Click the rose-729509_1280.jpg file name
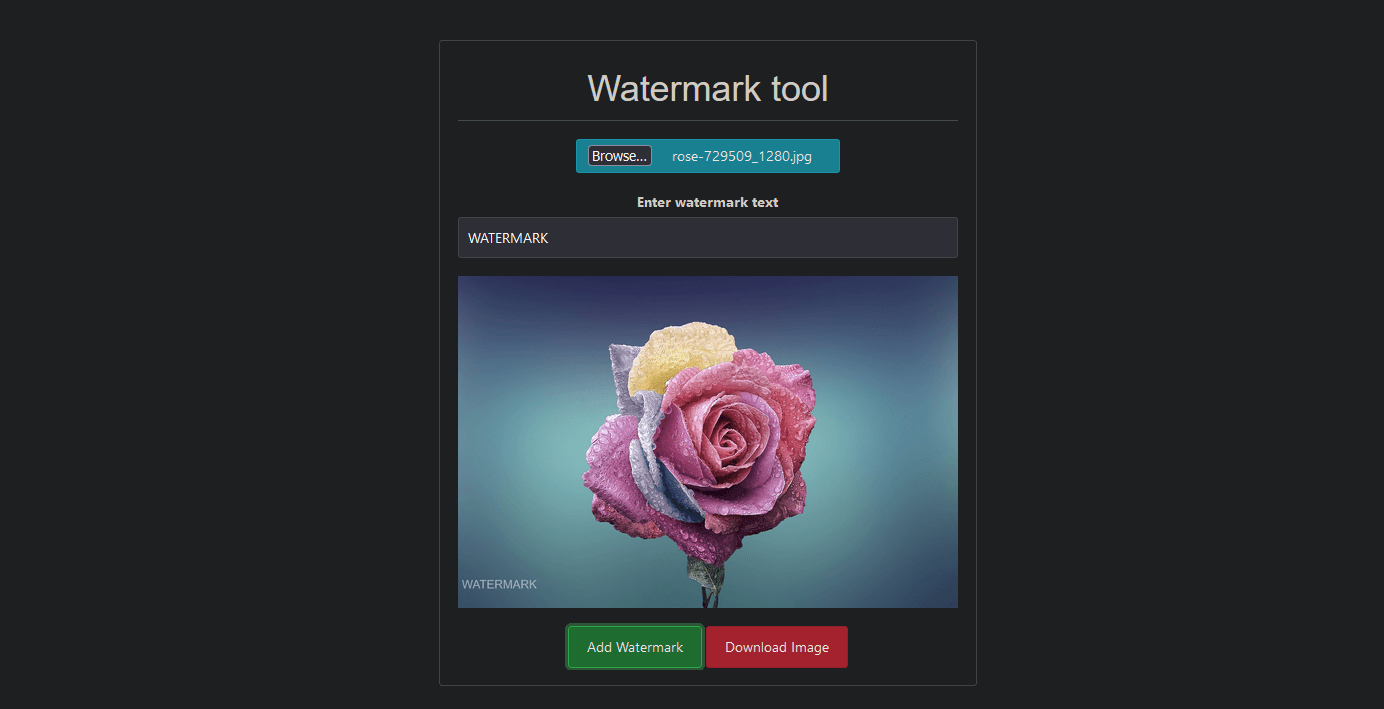 pos(742,156)
